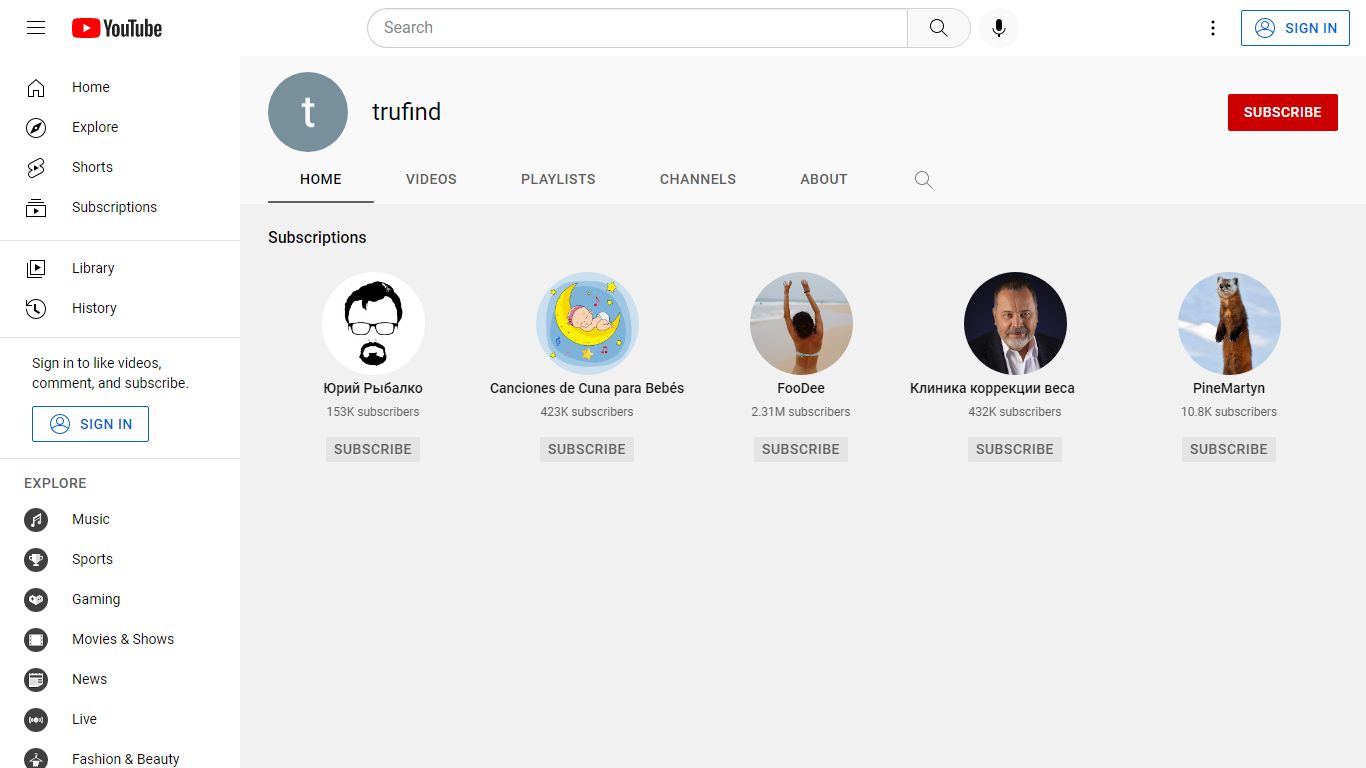
Task: Click the Sports trophy icon
Action: [x=36, y=559]
